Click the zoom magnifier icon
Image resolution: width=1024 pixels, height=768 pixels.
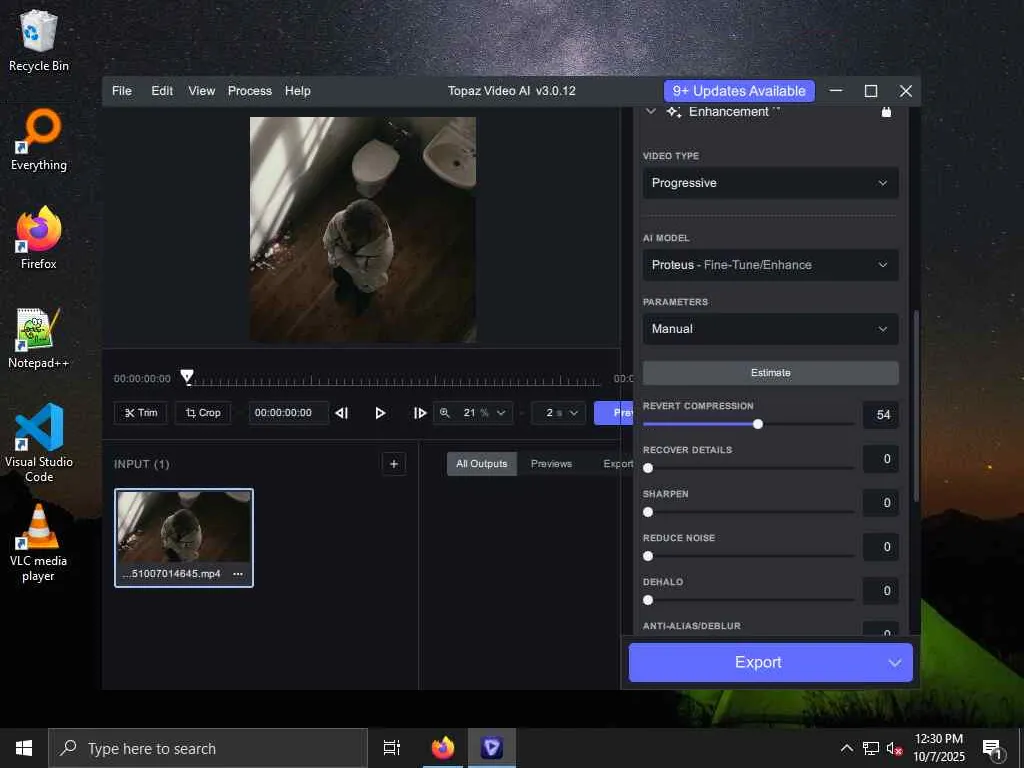pos(445,413)
